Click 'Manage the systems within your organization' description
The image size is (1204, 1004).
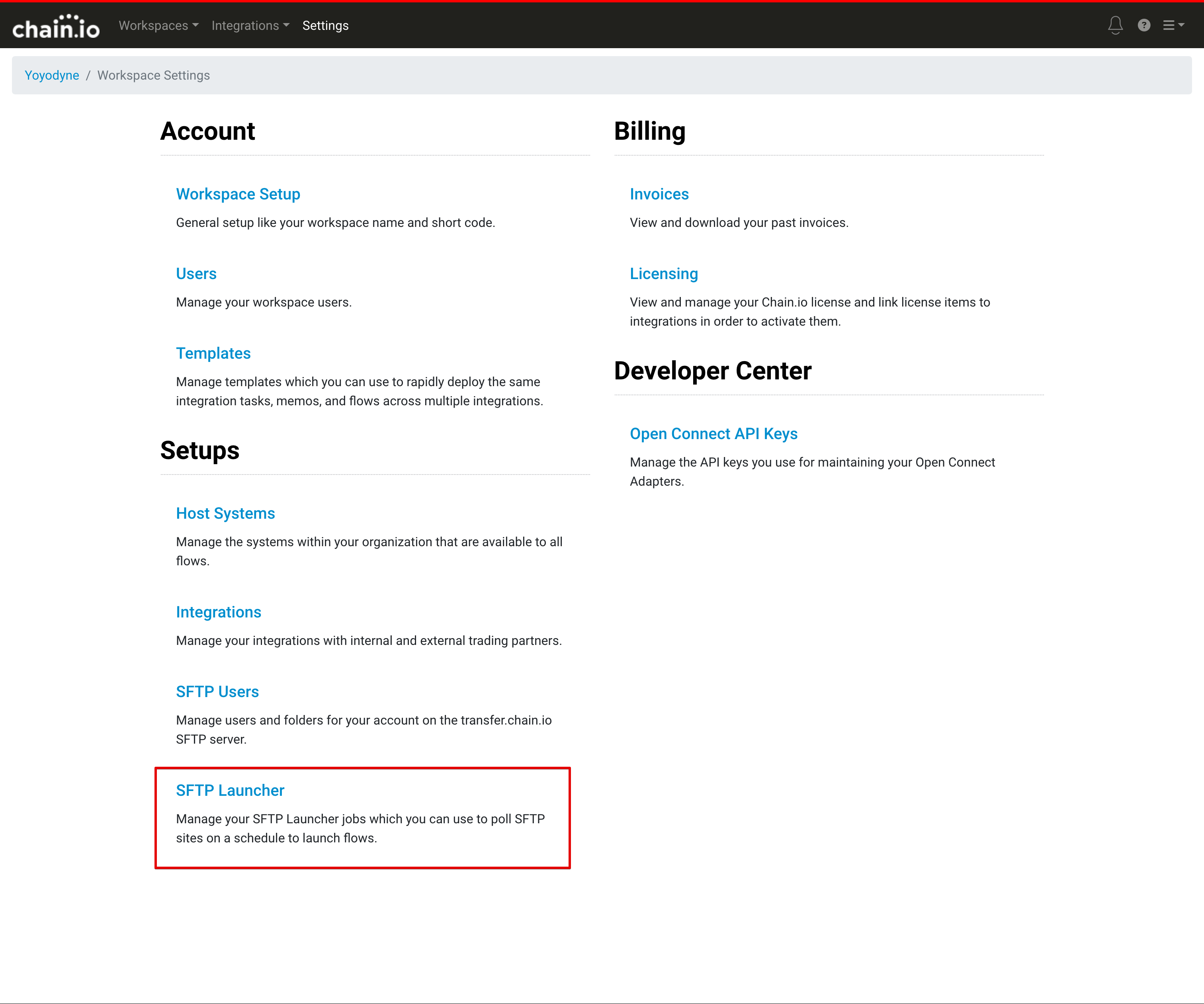(x=369, y=551)
